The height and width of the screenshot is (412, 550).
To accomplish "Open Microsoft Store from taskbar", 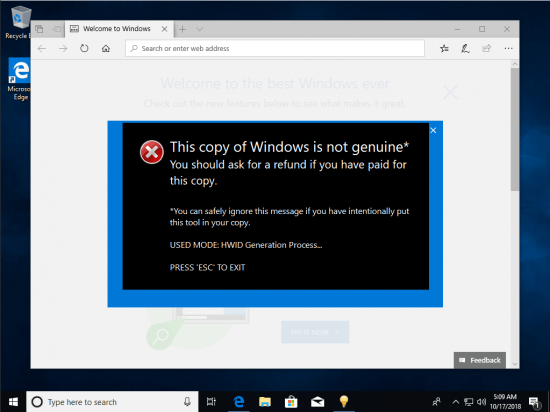I will 291,402.
